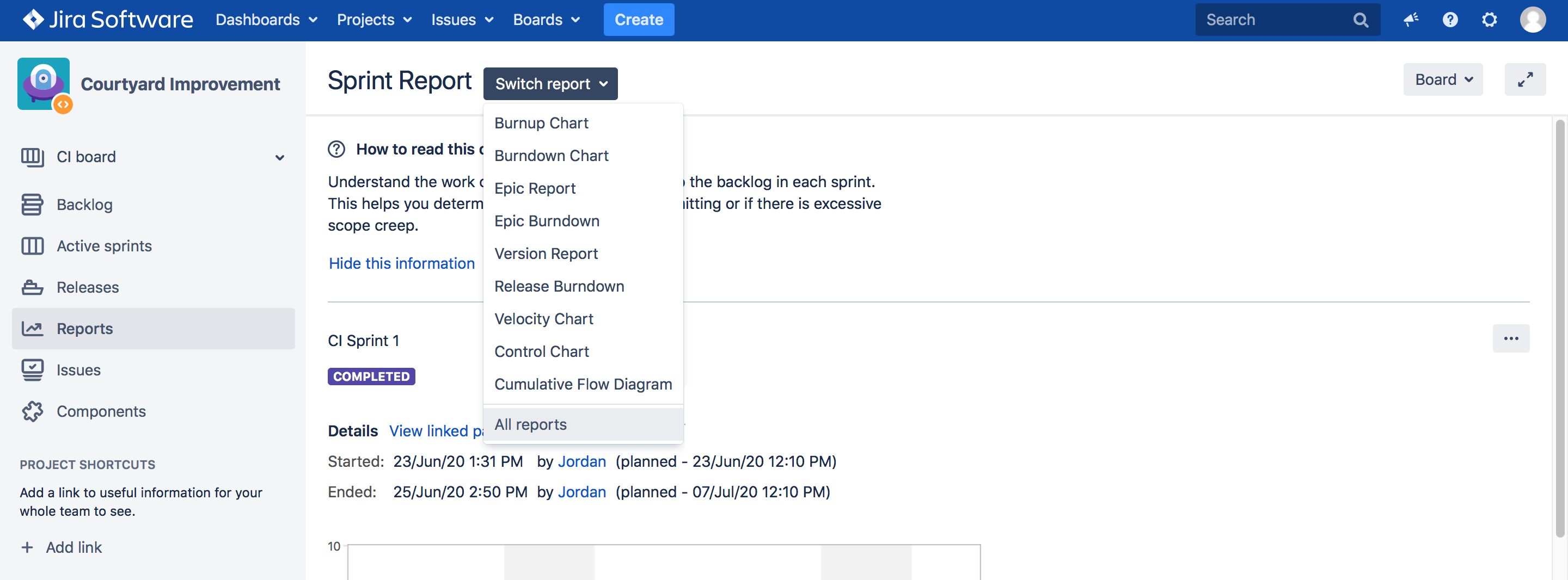Click the Active sprints icon
This screenshot has height=580, width=1568.
(x=32, y=246)
